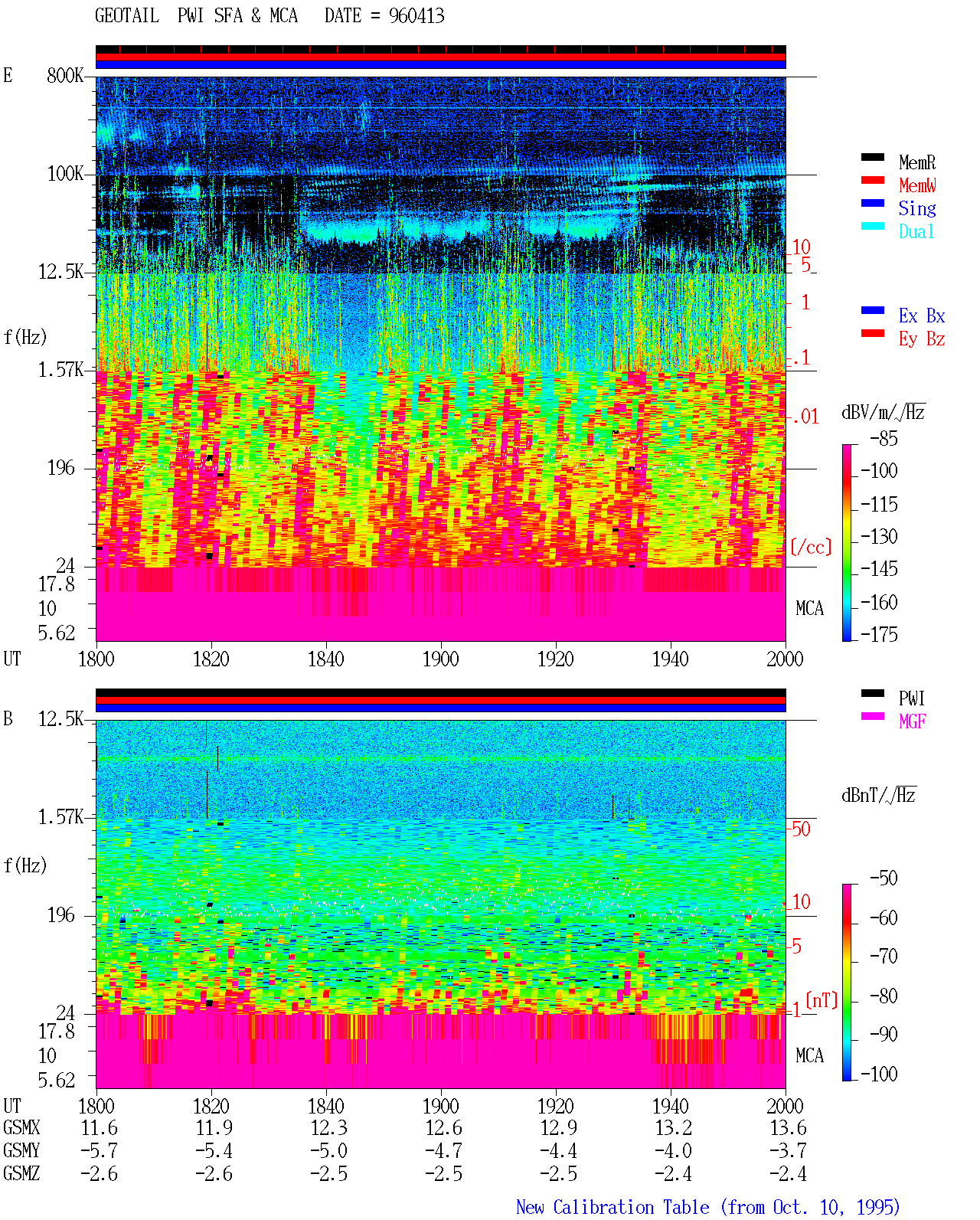This screenshot has width=980, height=1220.
Task: Click the blue Ex Bx legend swatch
Action: [x=872, y=310]
